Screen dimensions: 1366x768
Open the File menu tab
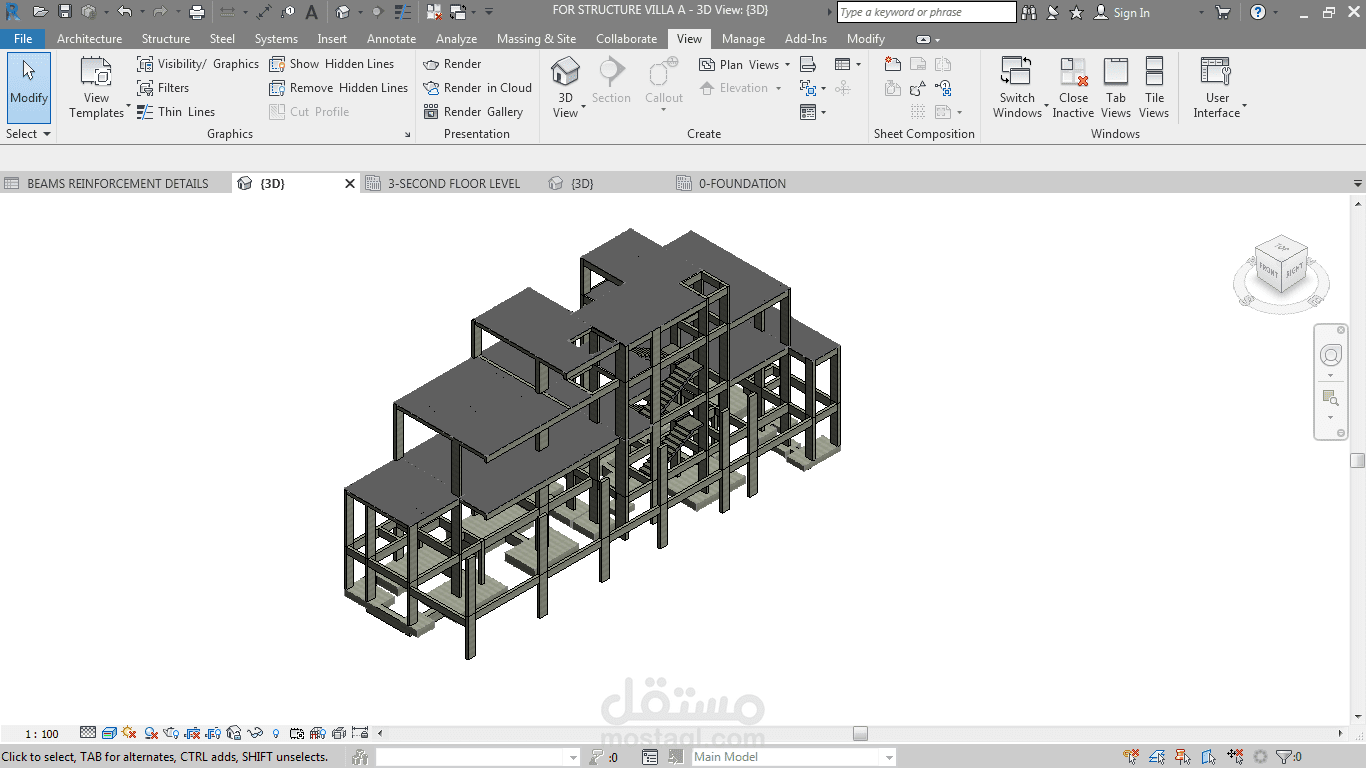click(x=23, y=39)
